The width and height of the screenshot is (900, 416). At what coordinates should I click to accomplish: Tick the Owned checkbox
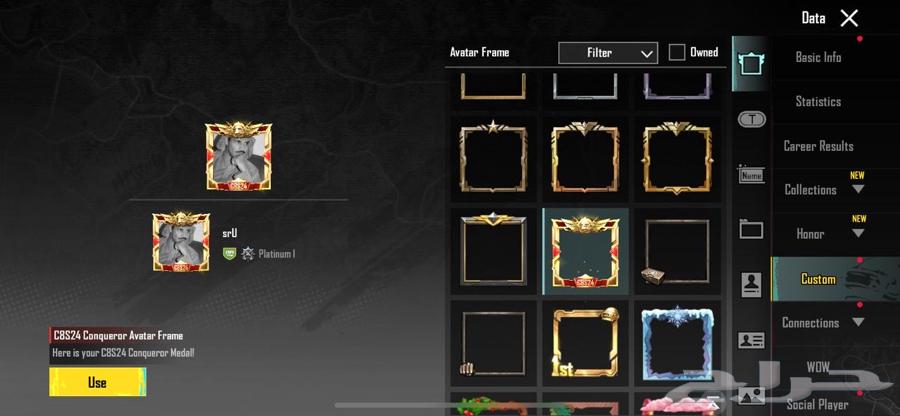click(x=677, y=52)
